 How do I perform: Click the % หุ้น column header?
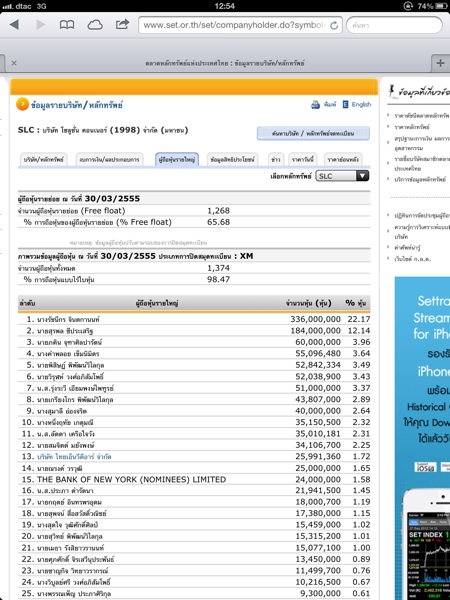pyautogui.click(x=355, y=303)
